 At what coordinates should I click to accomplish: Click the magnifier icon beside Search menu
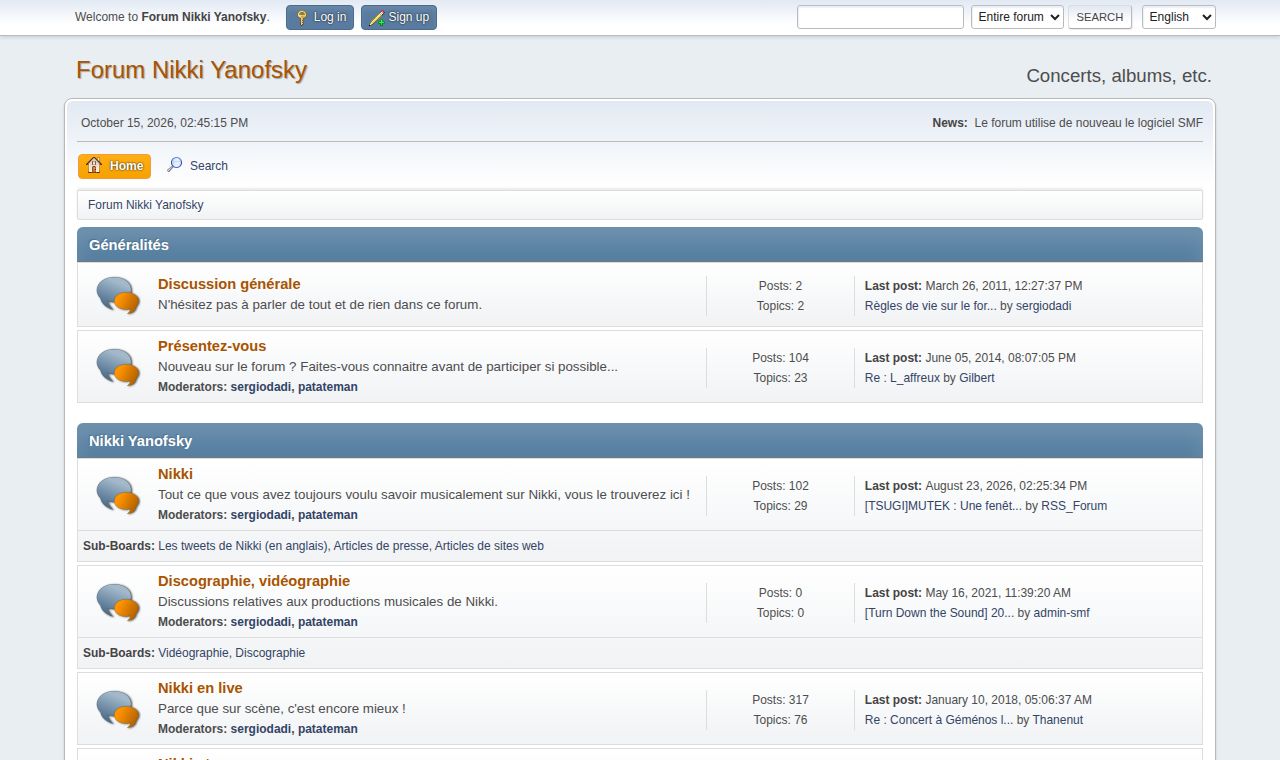pyautogui.click(x=175, y=165)
